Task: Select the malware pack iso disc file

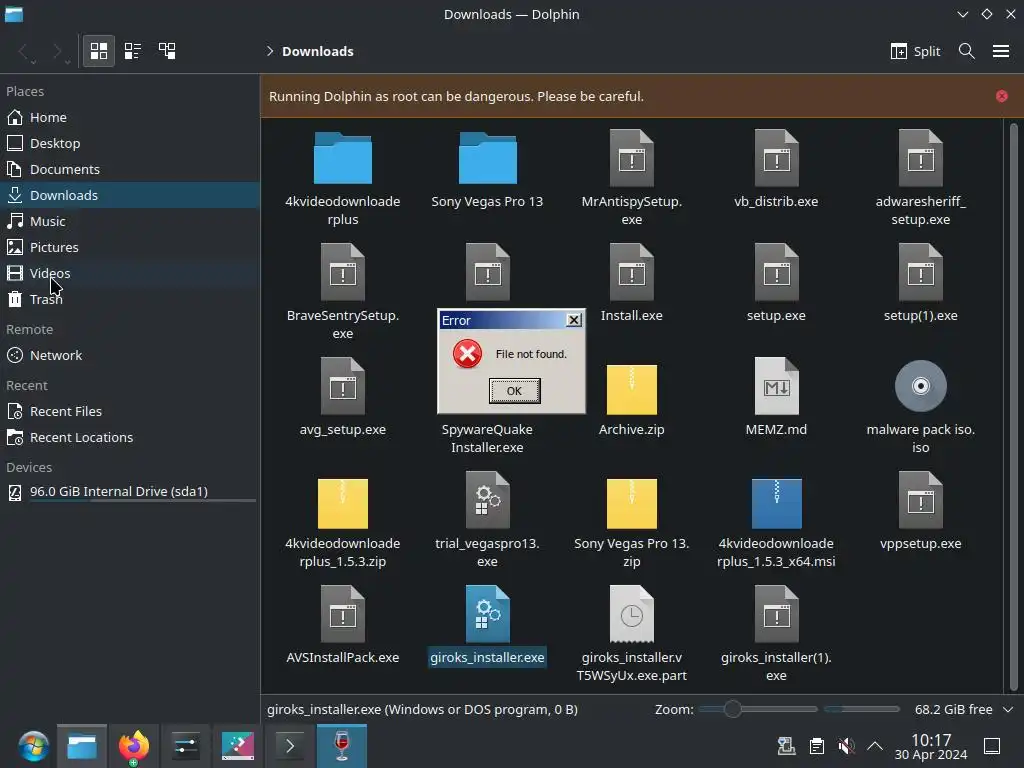Action: (x=920, y=406)
